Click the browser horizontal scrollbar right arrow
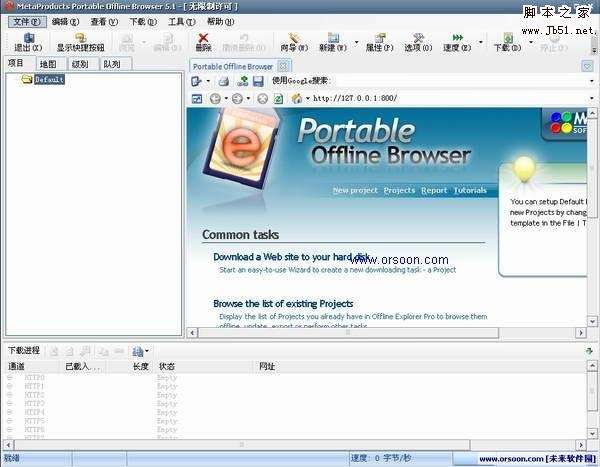The image size is (600, 467). coord(581,333)
